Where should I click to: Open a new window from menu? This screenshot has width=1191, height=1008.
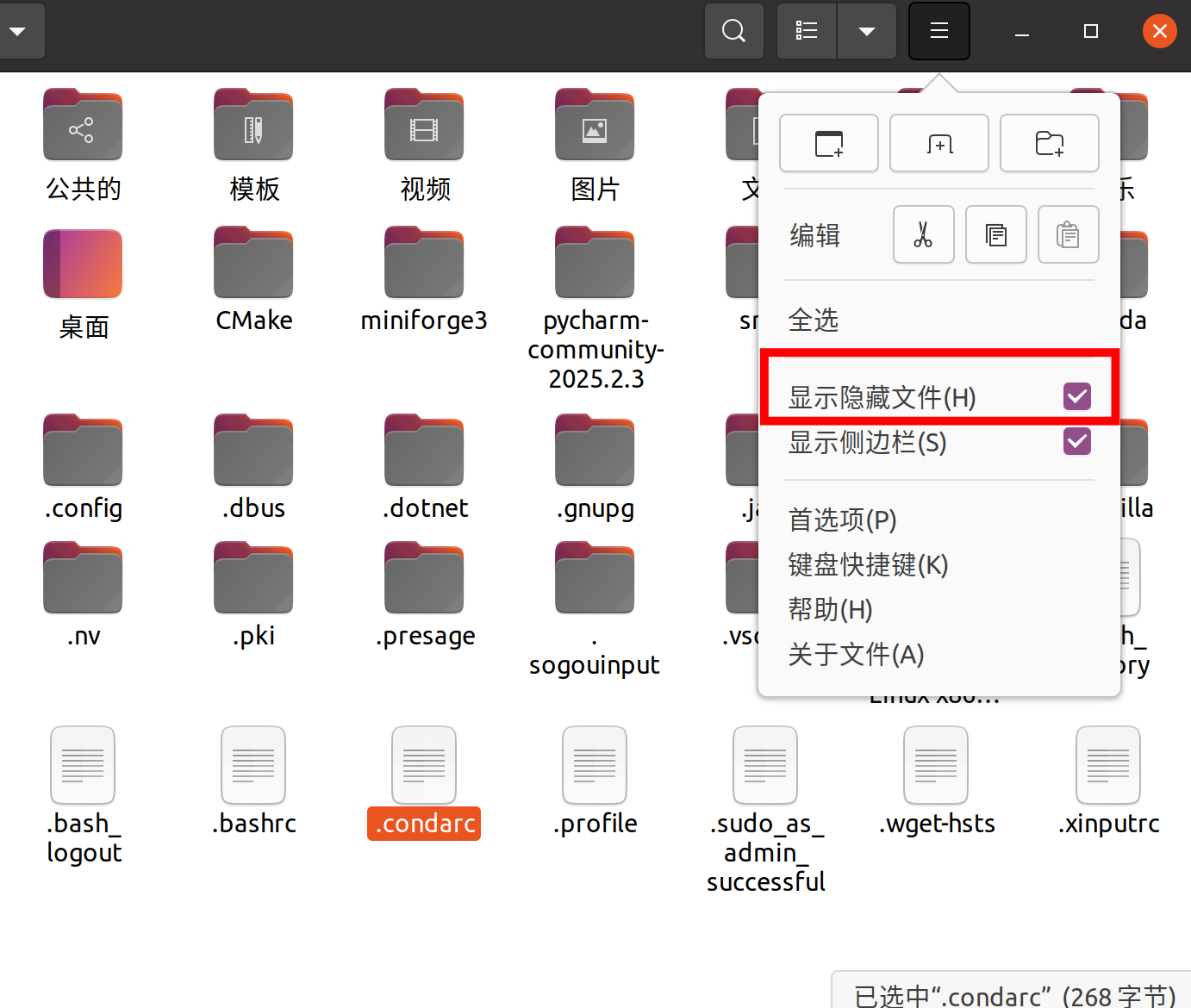829,143
